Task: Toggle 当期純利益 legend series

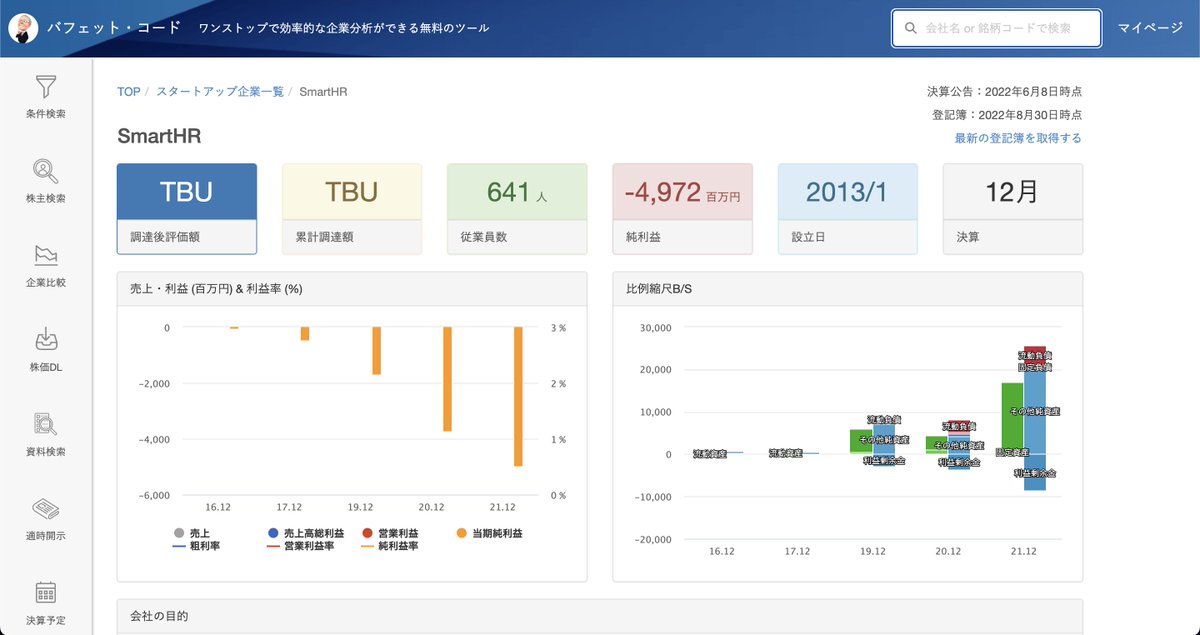Action: pyautogui.click(x=489, y=533)
